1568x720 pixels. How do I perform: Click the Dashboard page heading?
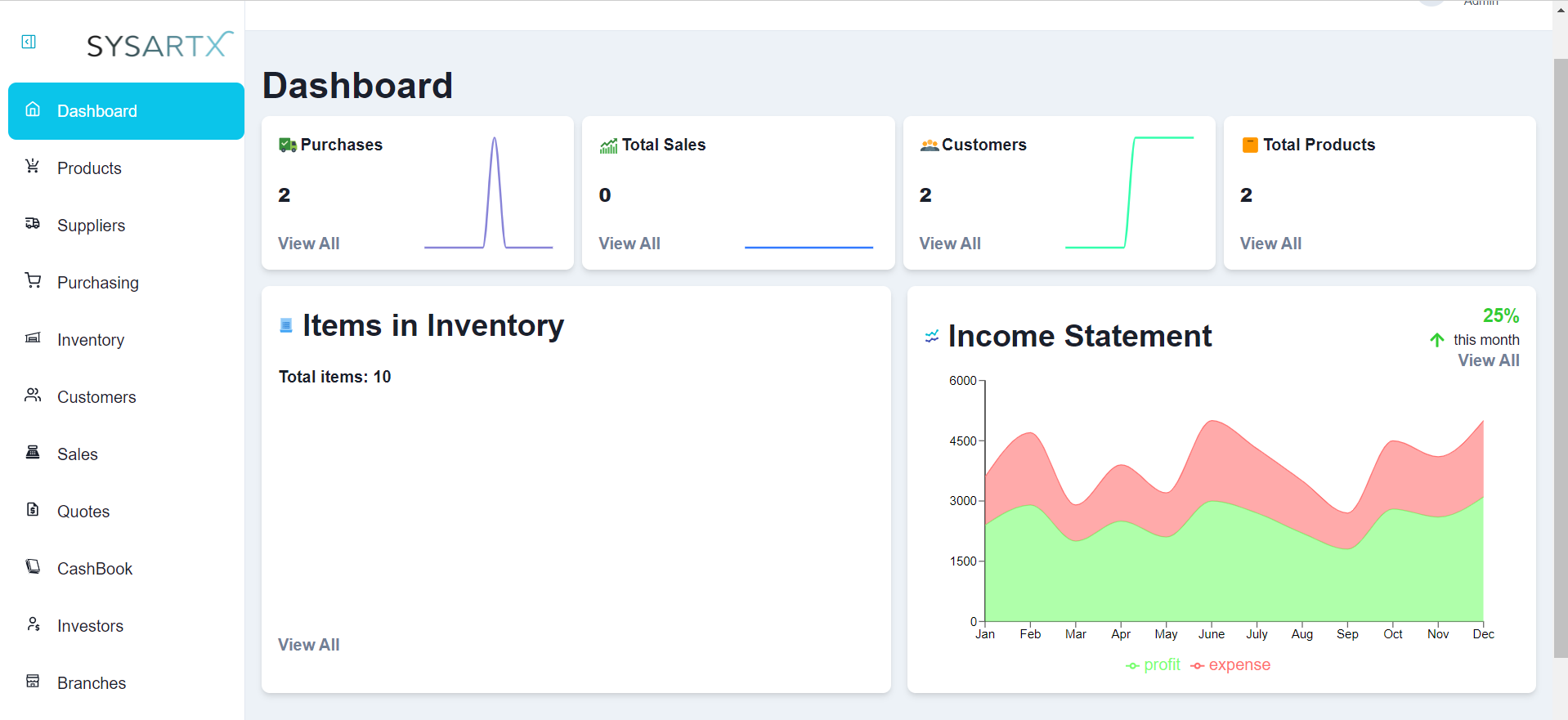point(357,86)
